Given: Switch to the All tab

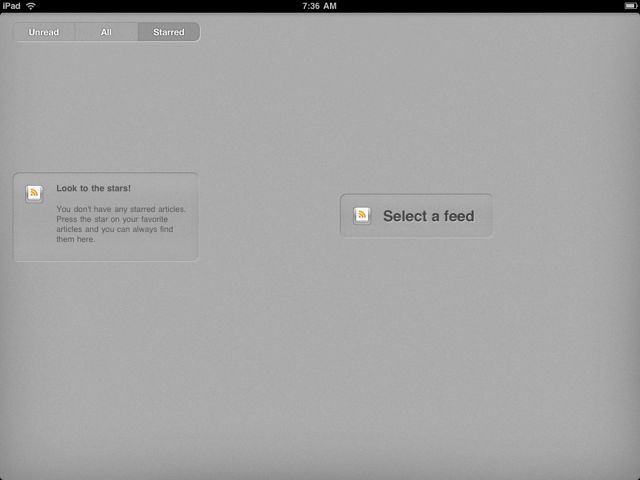Looking at the screenshot, I should coord(106,32).
